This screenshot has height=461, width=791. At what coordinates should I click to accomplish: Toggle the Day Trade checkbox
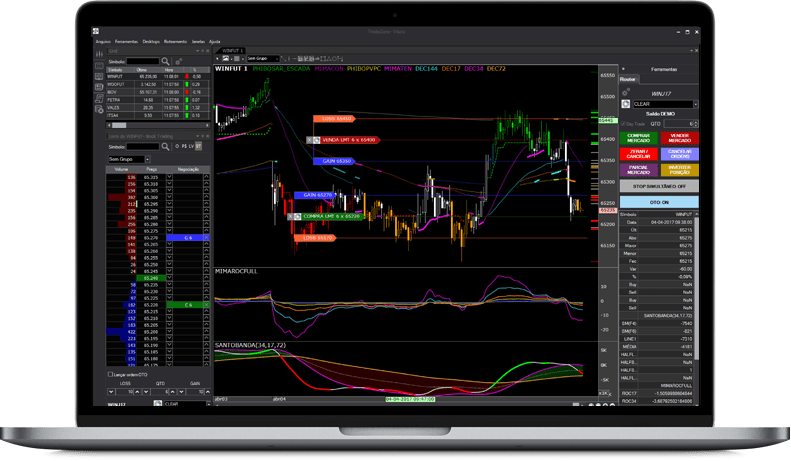tap(623, 124)
